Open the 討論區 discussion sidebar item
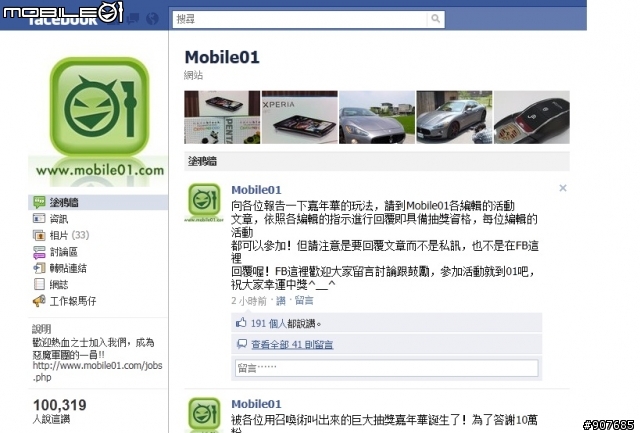The width and height of the screenshot is (640, 433). pyautogui.click(x=55, y=252)
